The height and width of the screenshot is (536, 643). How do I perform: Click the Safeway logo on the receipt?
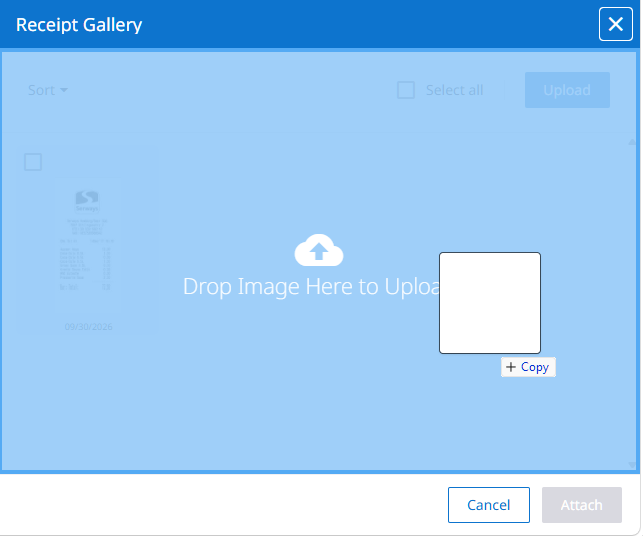[x=87, y=201]
